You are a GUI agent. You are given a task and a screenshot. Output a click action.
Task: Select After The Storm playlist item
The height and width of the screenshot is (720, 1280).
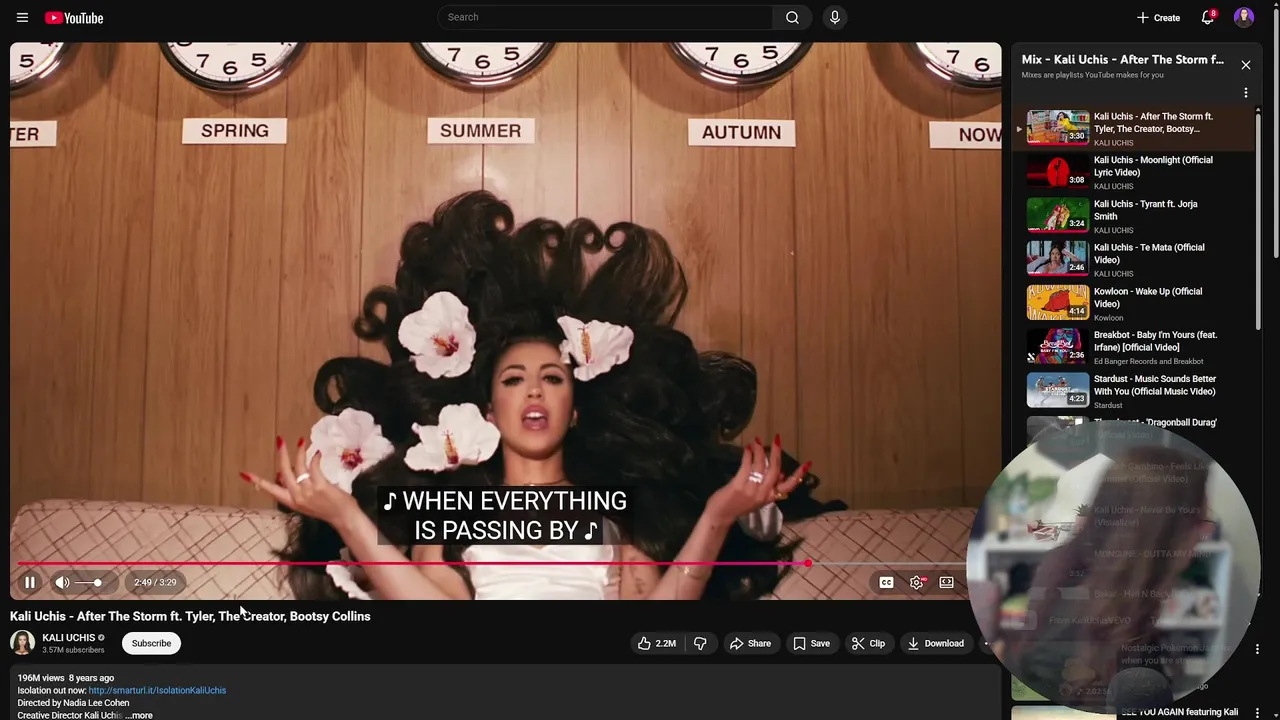pyautogui.click(x=1131, y=128)
